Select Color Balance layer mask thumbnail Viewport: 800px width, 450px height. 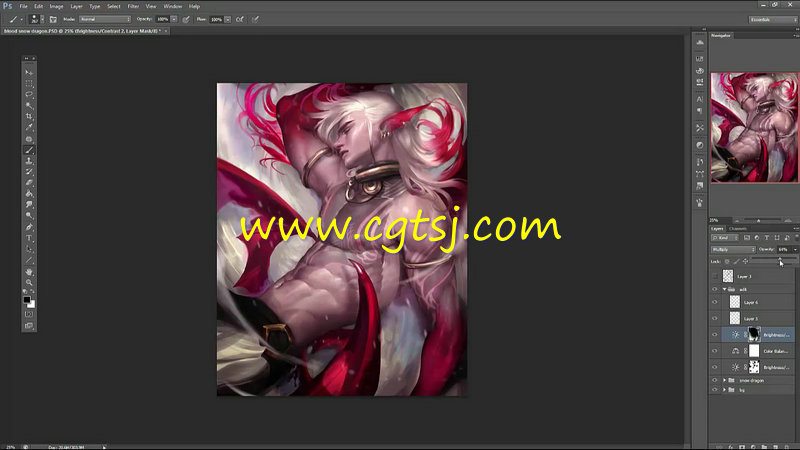(x=754, y=351)
